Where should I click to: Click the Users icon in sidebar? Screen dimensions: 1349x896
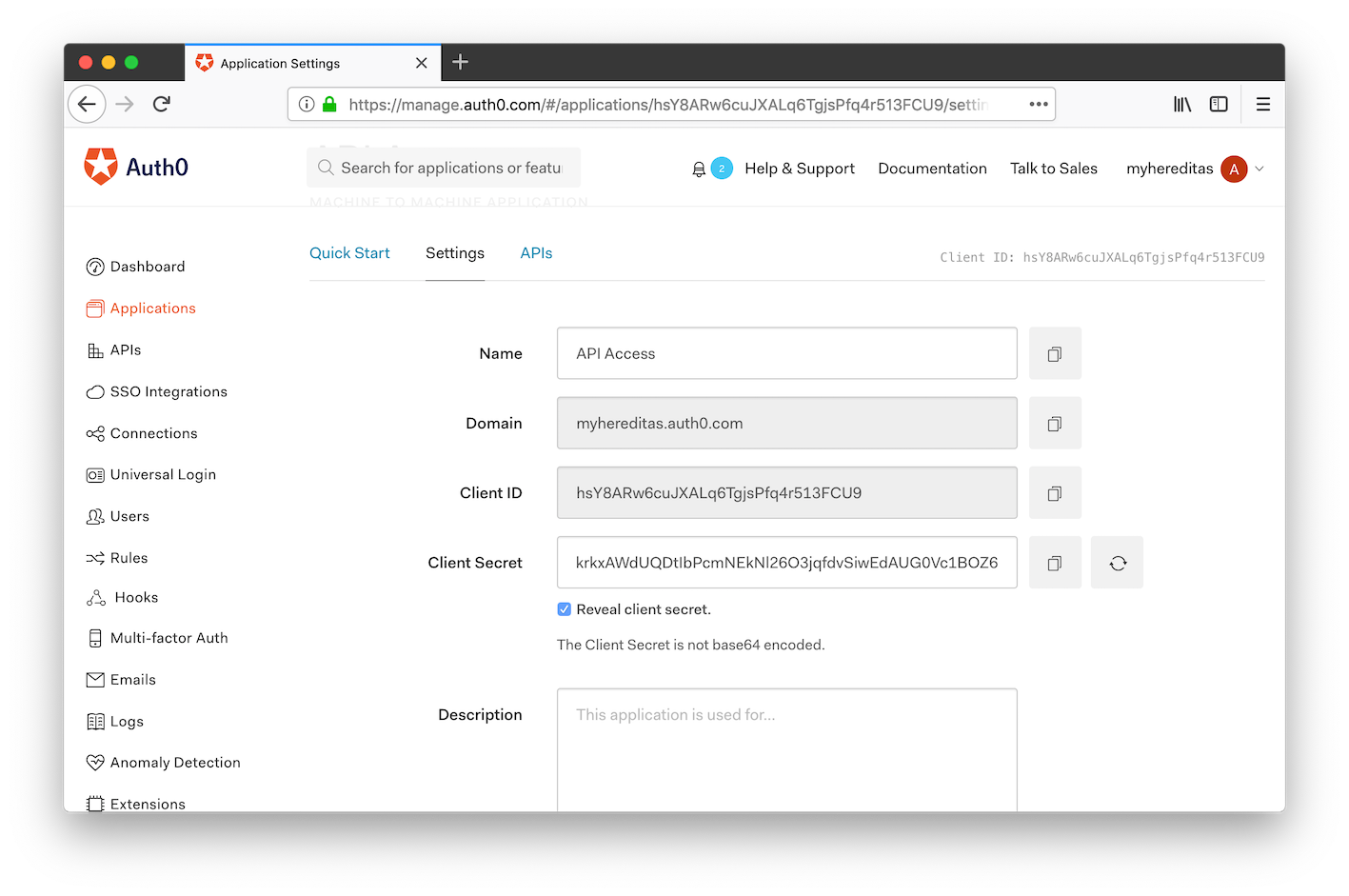pos(95,516)
